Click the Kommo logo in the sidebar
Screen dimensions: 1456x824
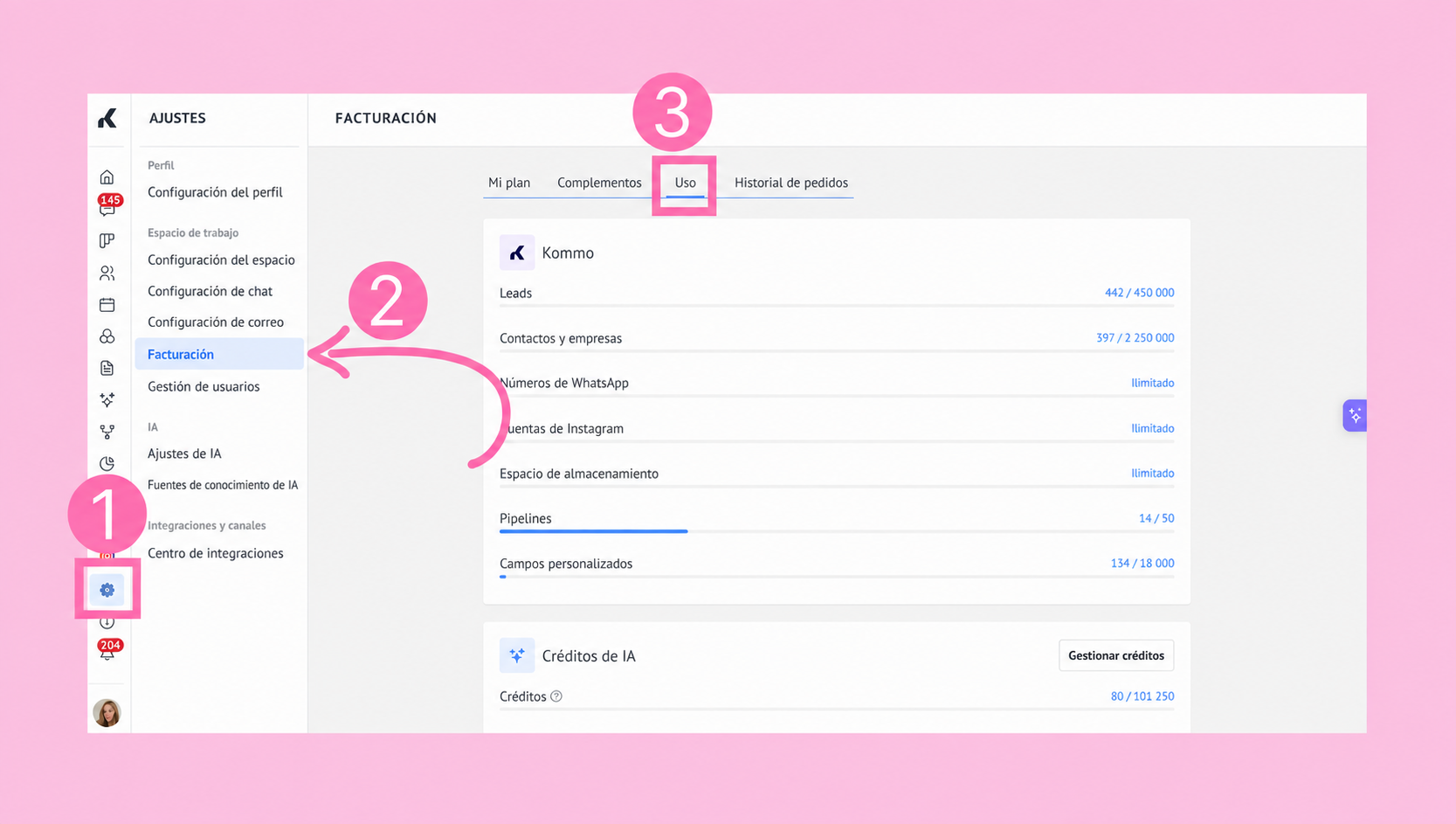click(107, 118)
